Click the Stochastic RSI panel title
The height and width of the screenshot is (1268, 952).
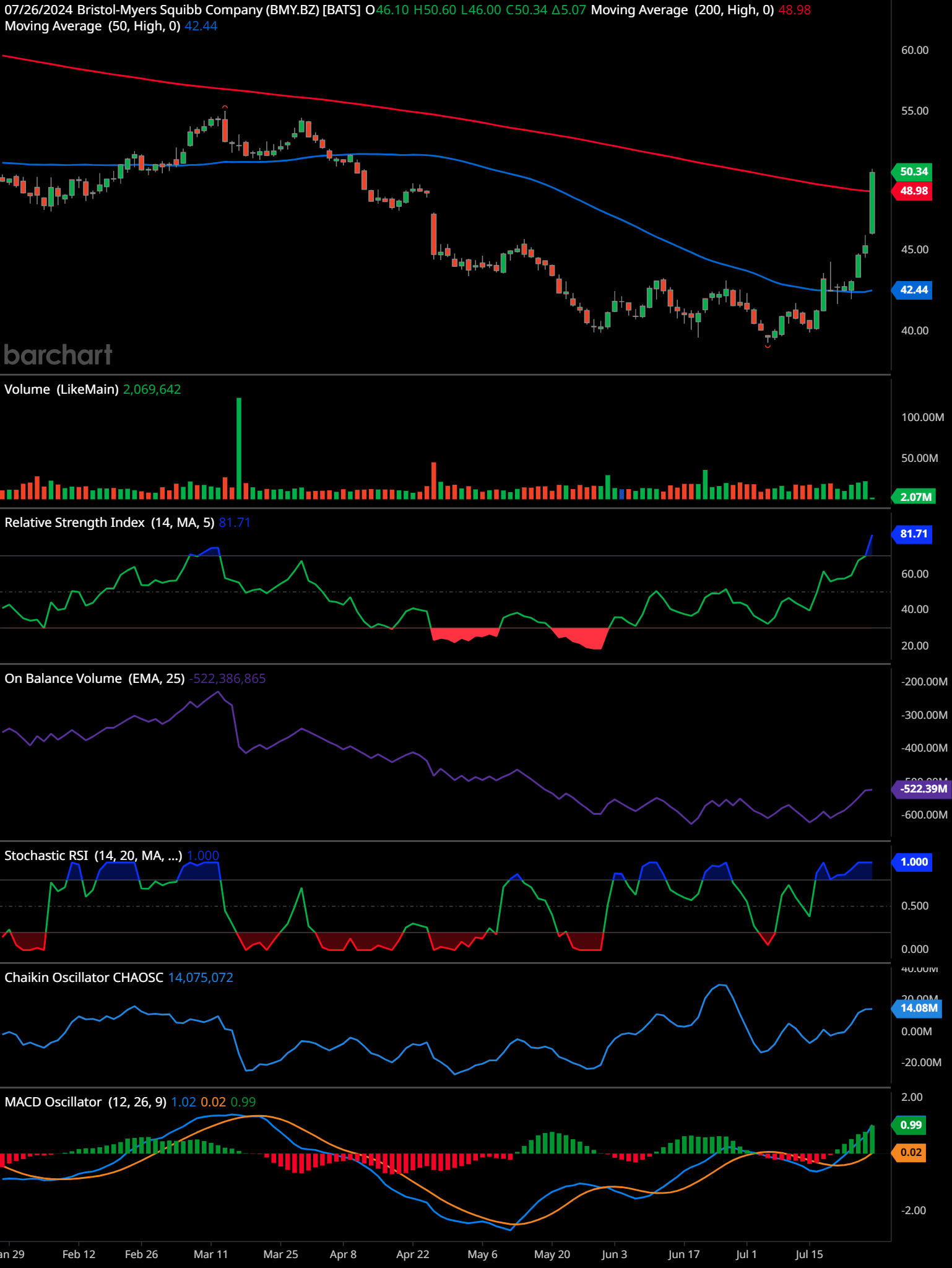(93, 856)
